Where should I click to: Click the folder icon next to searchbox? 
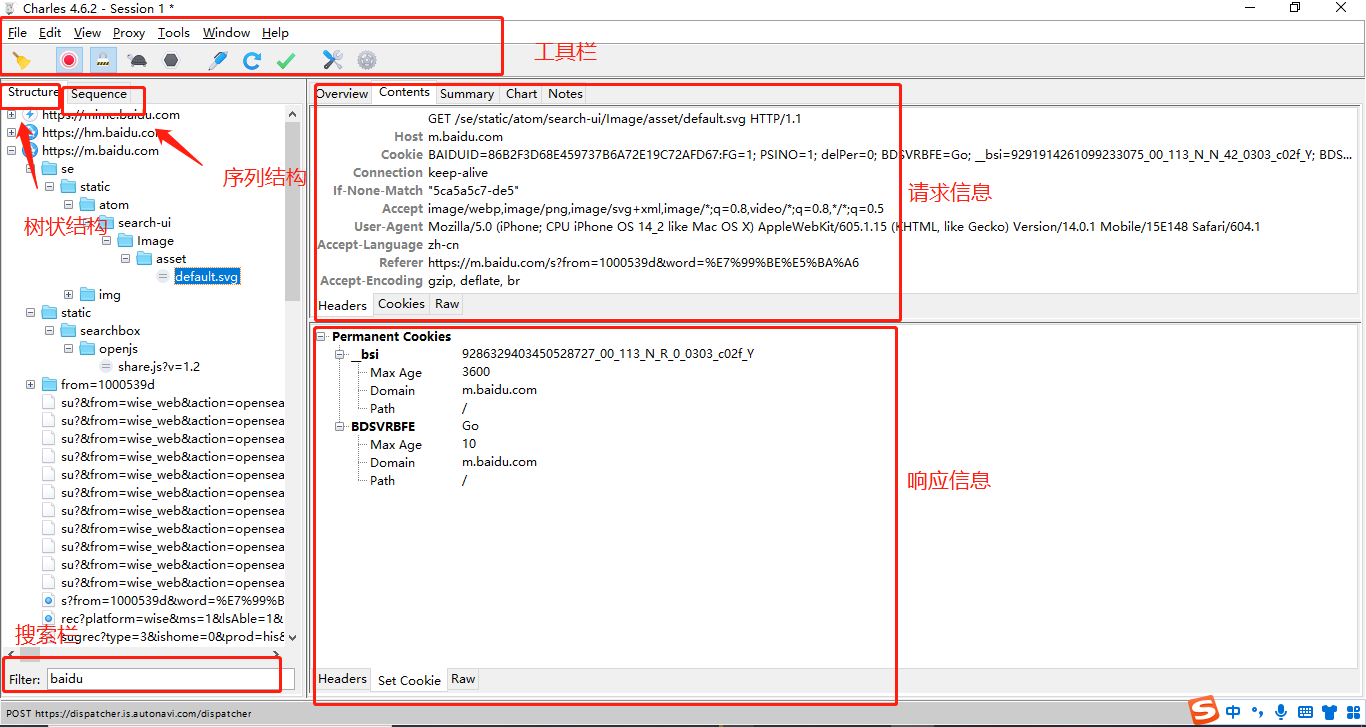click(68, 331)
